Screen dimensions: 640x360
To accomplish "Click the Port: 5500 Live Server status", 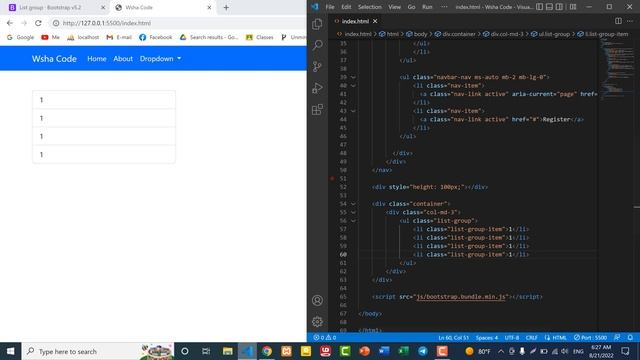I will [x=590, y=338].
